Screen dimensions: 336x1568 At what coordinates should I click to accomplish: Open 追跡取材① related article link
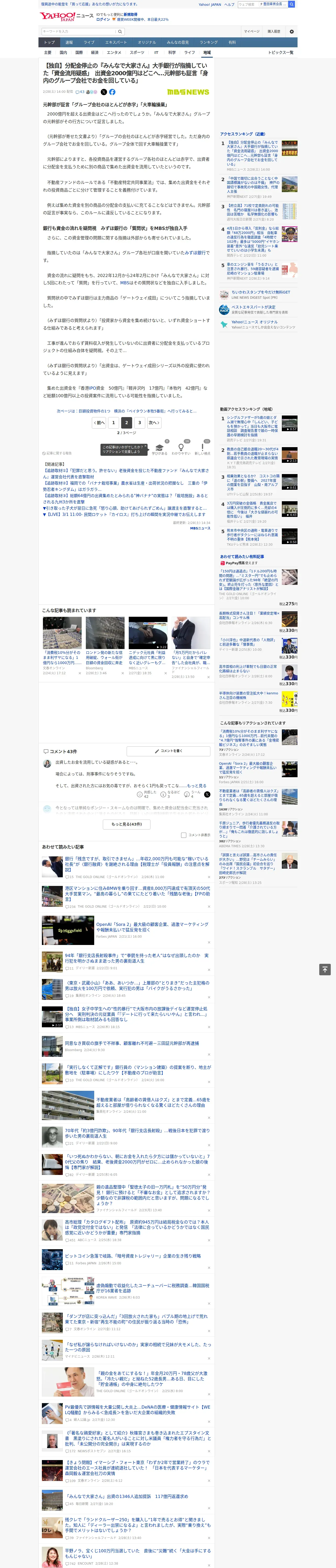tap(126, 473)
